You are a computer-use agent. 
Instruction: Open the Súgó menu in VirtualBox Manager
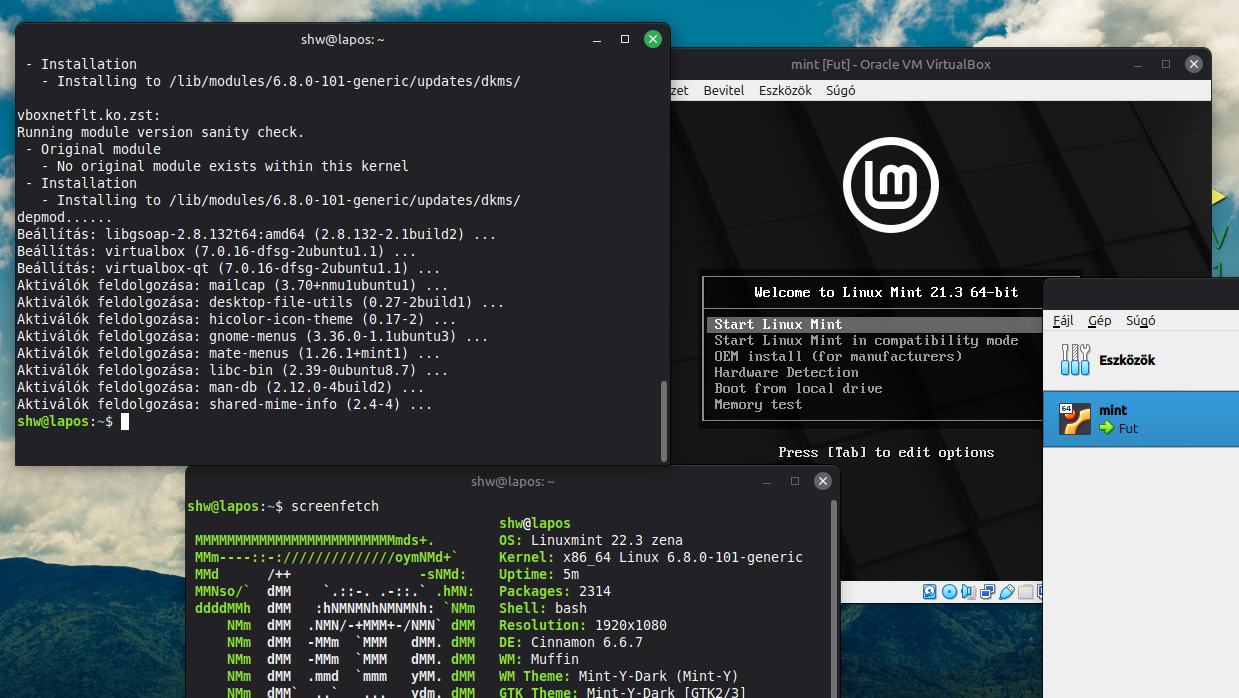click(x=1140, y=321)
